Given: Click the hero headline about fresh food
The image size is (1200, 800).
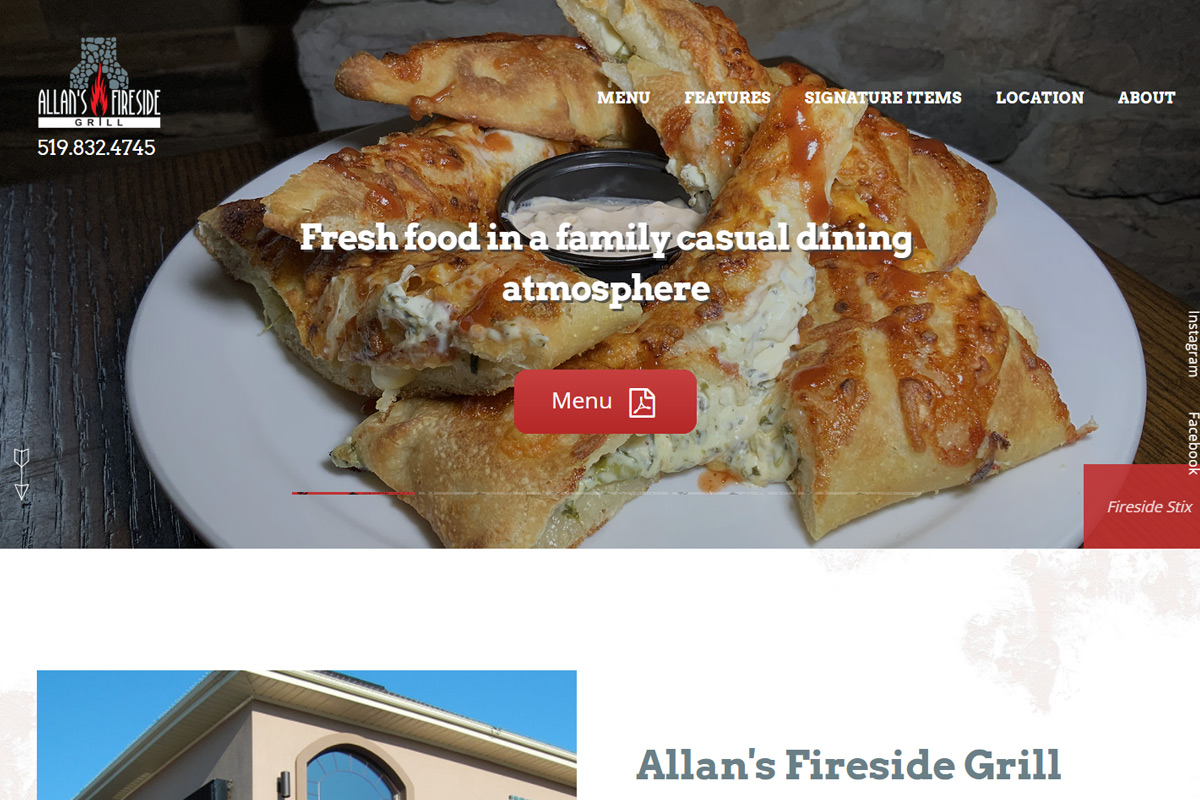Looking at the screenshot, I should point(606,263).
